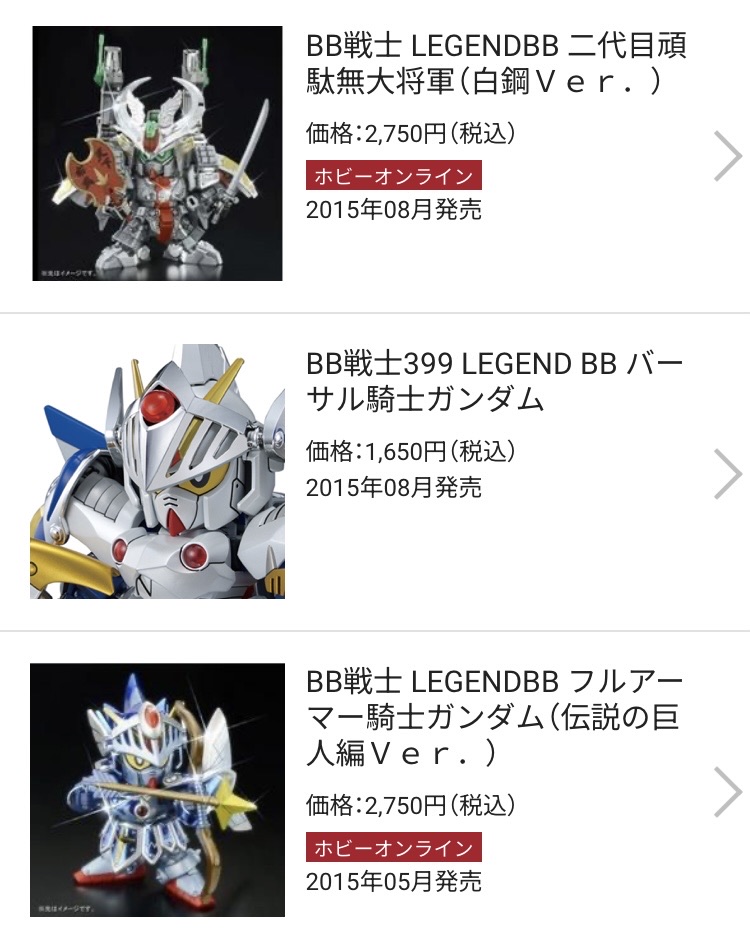Open 二代目頑駄無大将軍 product thumbnail

pos(157,153)
